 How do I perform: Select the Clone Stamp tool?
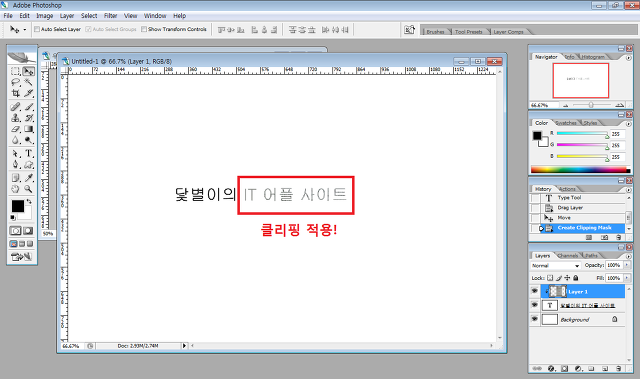[x=16, y=118]
